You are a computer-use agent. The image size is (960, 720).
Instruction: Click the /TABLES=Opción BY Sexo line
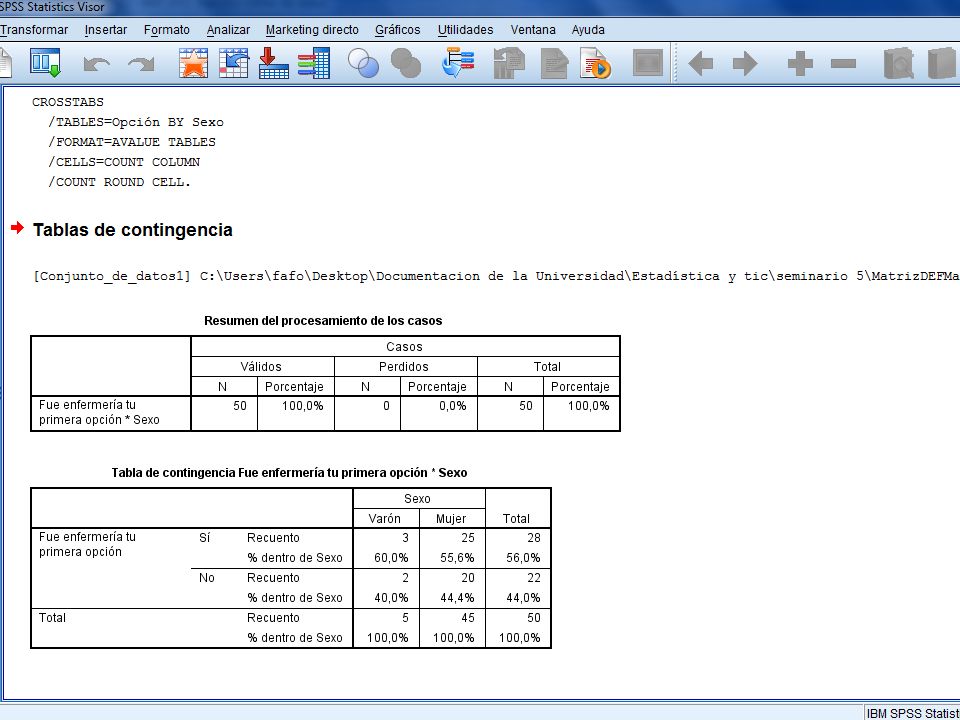click(136, 122)
